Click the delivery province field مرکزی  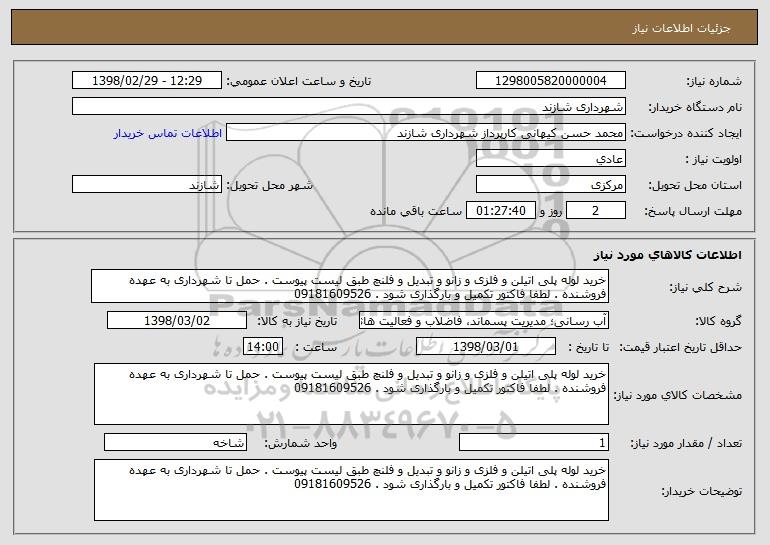[x=550, y=185]
